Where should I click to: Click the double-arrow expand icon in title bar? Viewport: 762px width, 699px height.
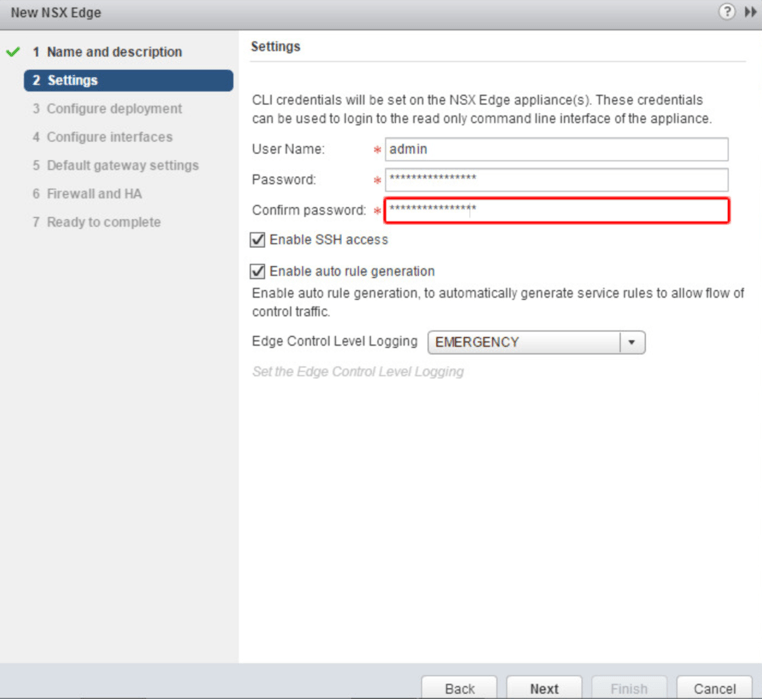pos(751,12)
